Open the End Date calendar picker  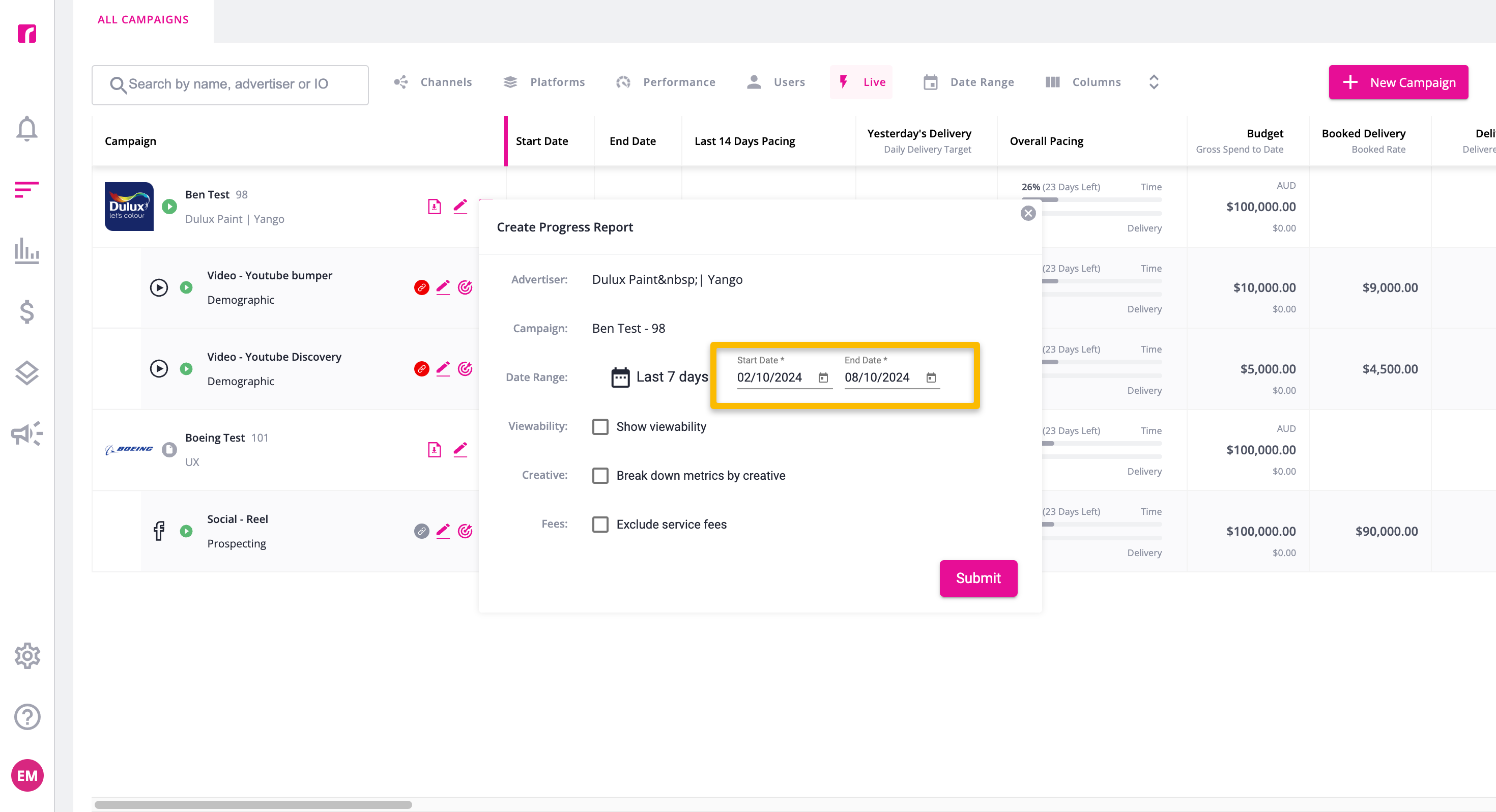point(931,378)
